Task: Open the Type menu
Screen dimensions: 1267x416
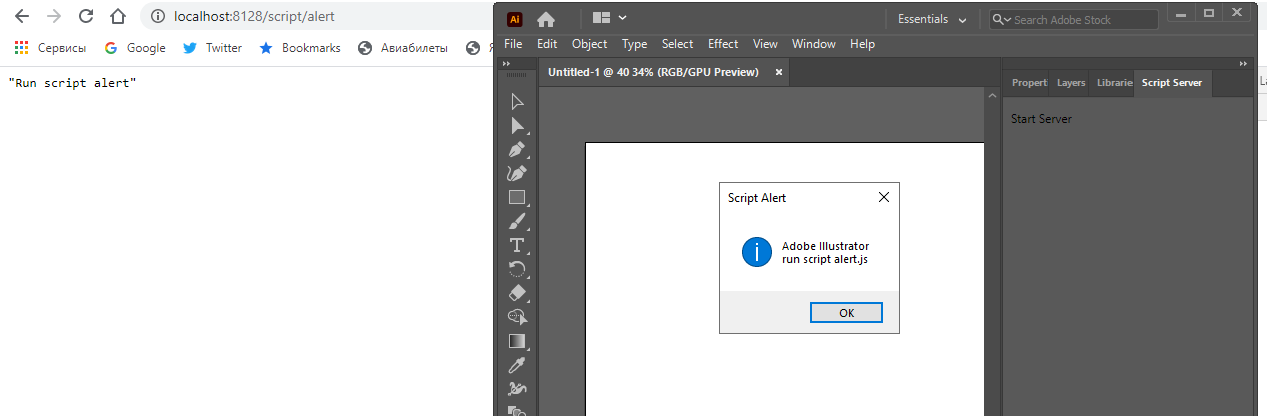Action: pos(634,44)
